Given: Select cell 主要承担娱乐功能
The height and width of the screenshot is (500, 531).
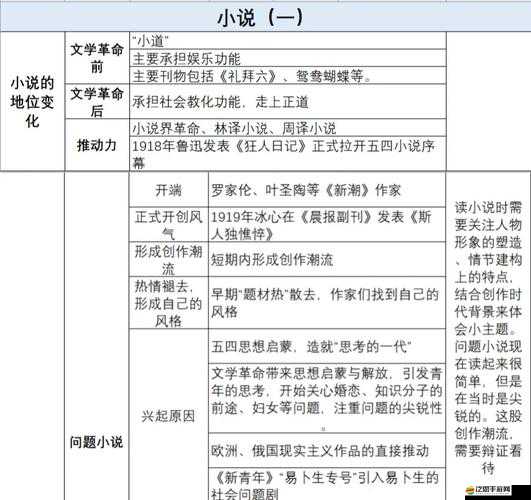Looking at the screenshot, I should coord(288,58).
